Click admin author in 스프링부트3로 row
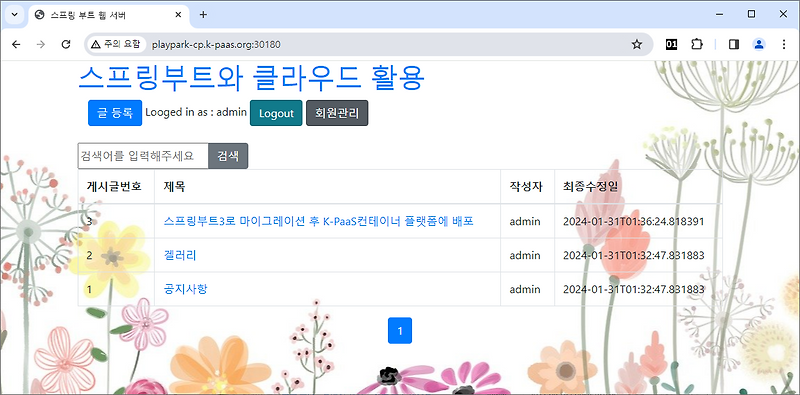The width and height of the screenshot is (800, 395). [525, 221]
